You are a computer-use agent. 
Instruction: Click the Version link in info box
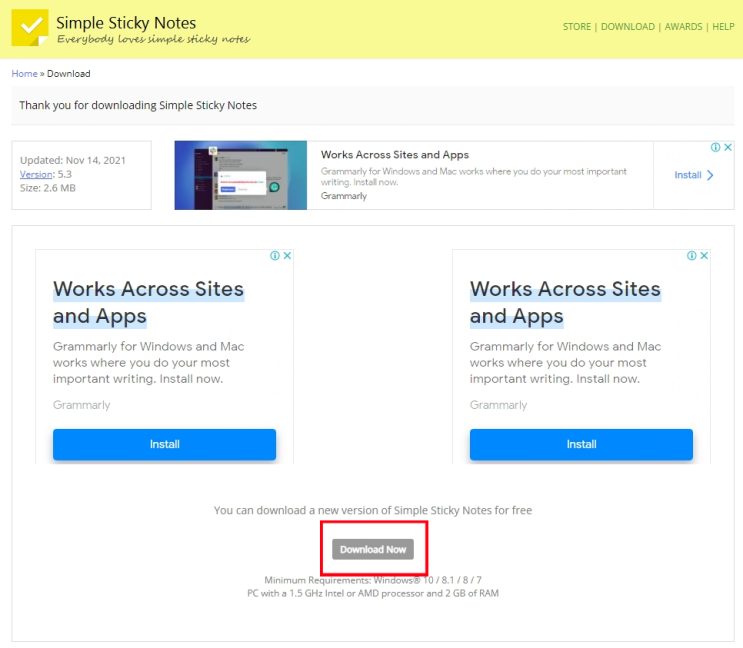click(36, 174)
